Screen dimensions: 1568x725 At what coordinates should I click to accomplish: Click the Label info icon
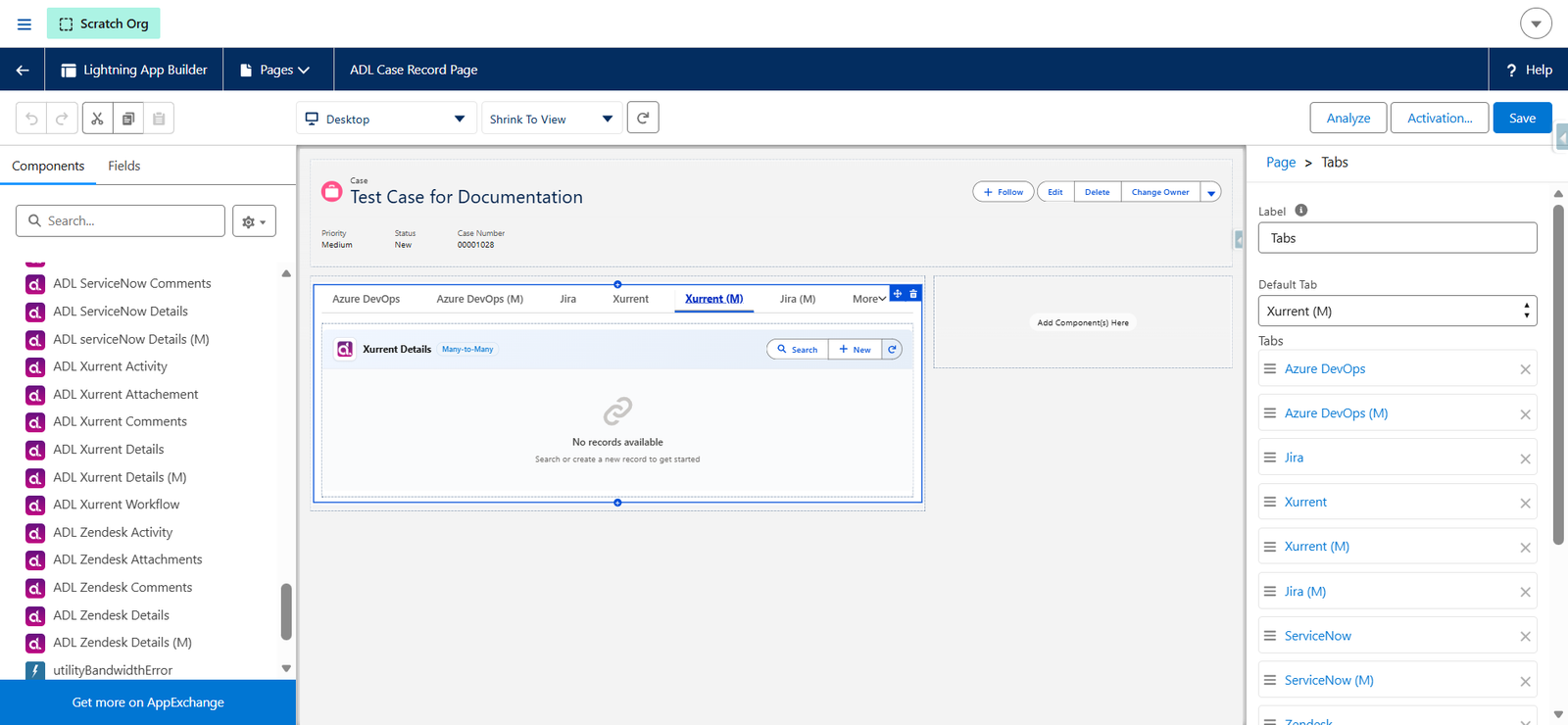tap(1301, 211)
